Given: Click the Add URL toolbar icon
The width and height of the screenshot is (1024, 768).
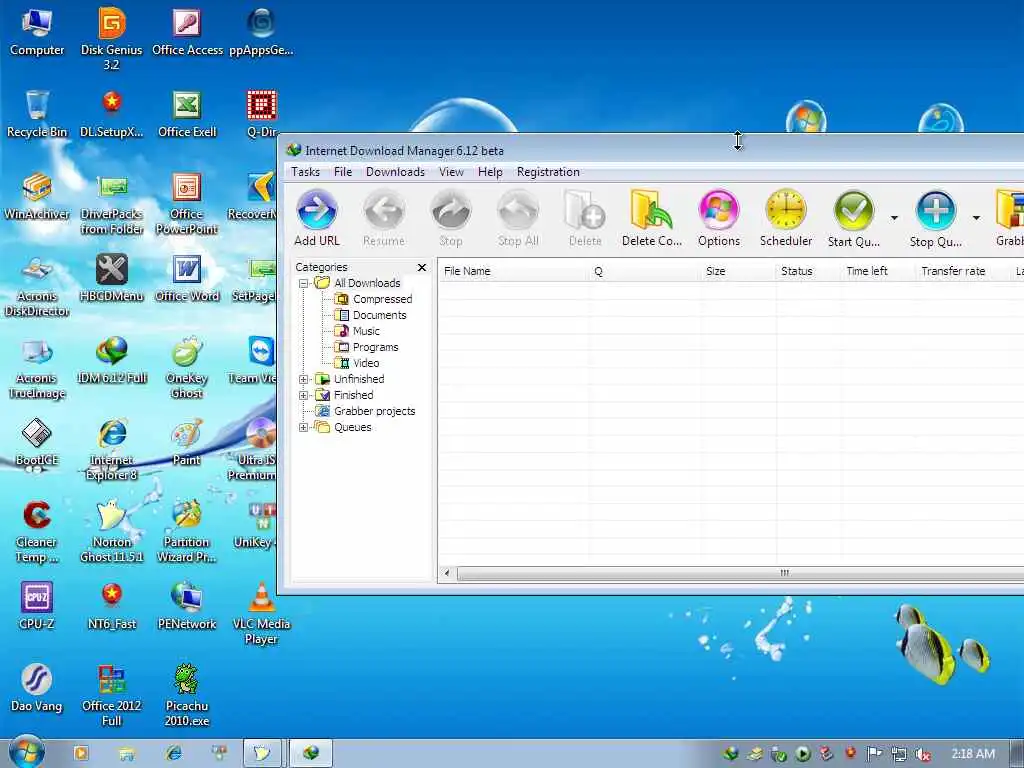Looking at the screenshot, I should 317,210.
